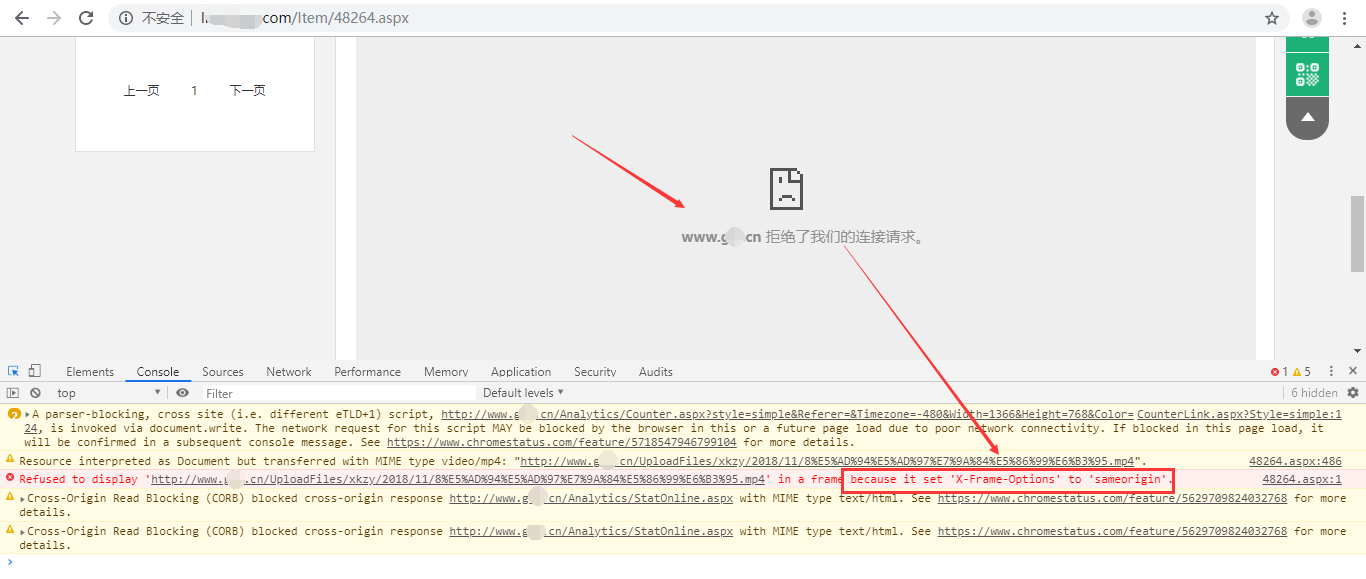This screenshot has height=579, width=1366.
Task: Go back with the browser back arrow
Action: 22,18
